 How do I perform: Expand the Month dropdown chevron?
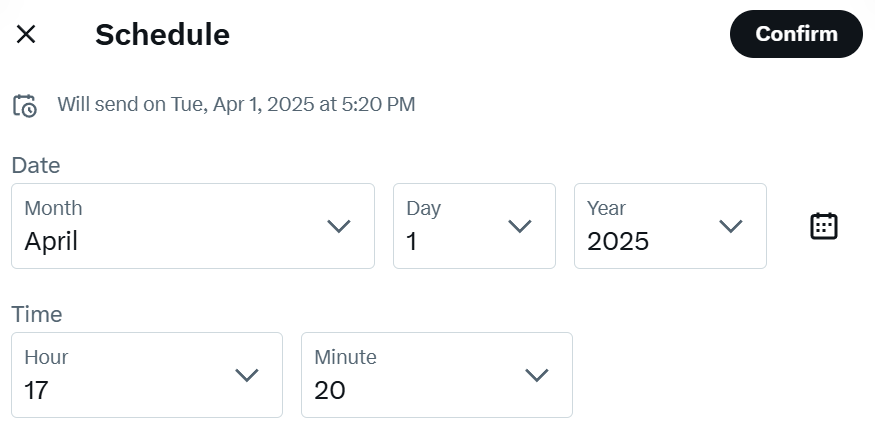pyautogui.click(x=339, y=226)
